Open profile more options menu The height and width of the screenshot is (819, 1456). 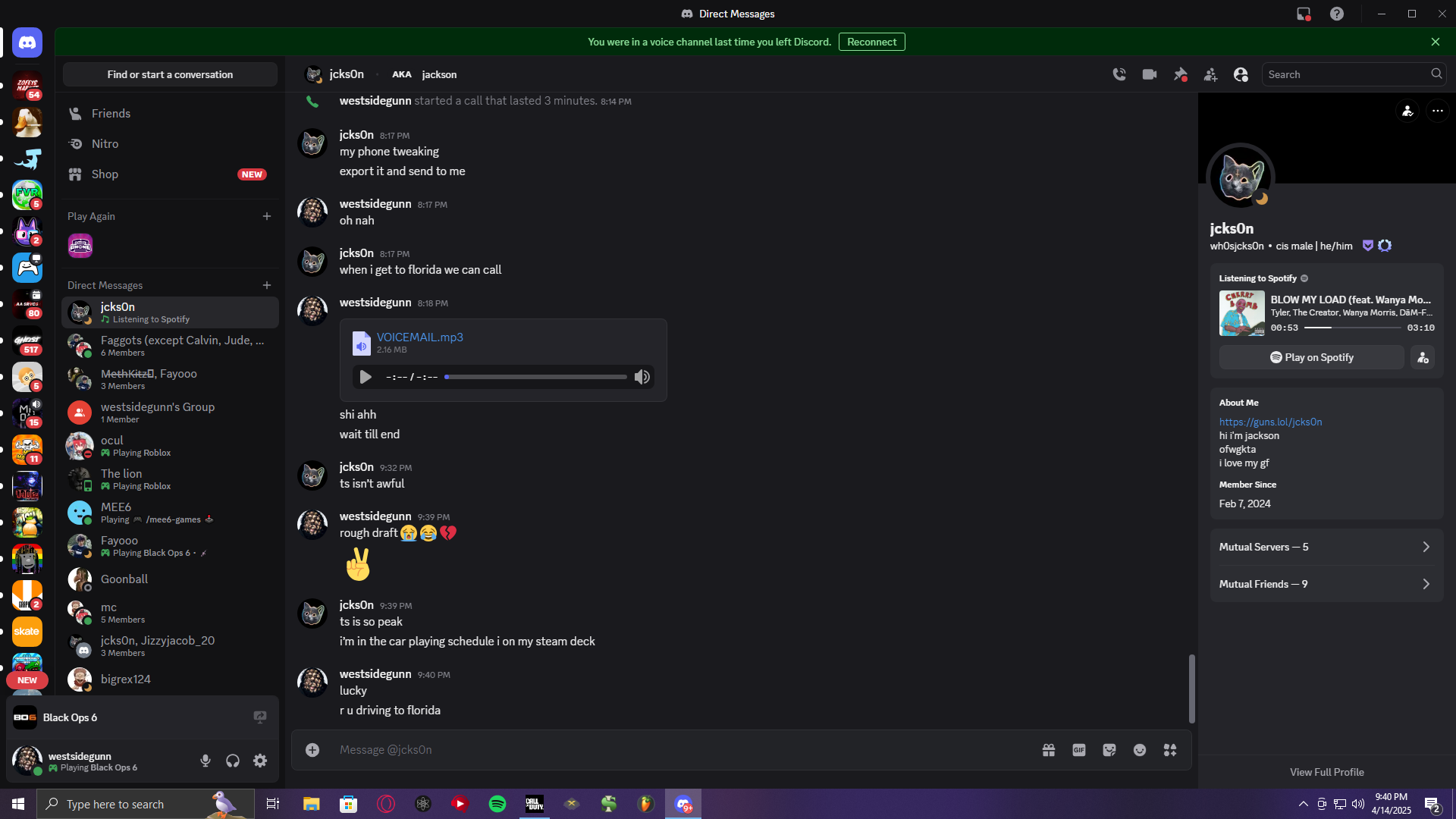click(x=1437, y=111)
